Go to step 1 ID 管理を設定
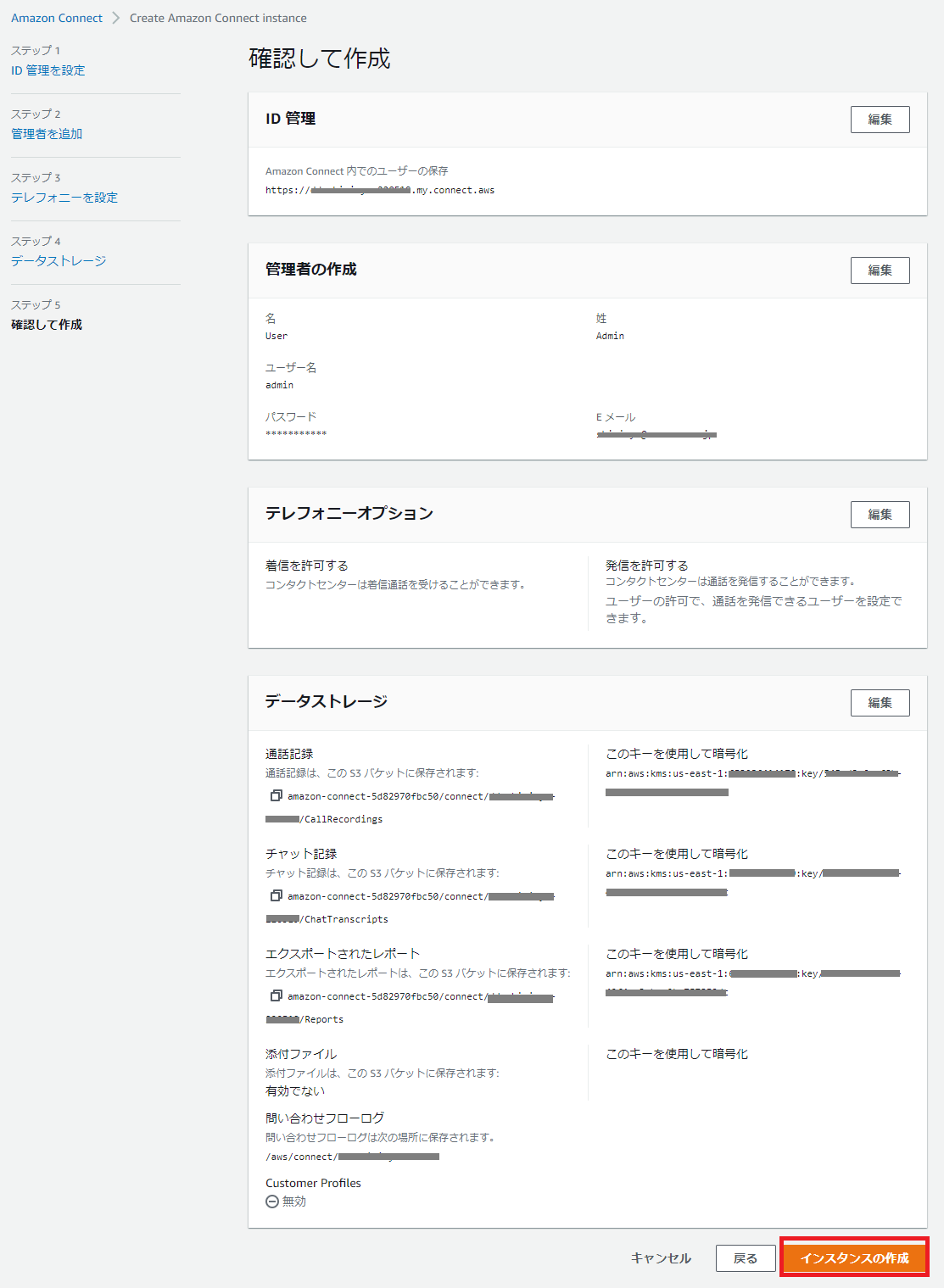944x1288 pixels. point(48,70)
